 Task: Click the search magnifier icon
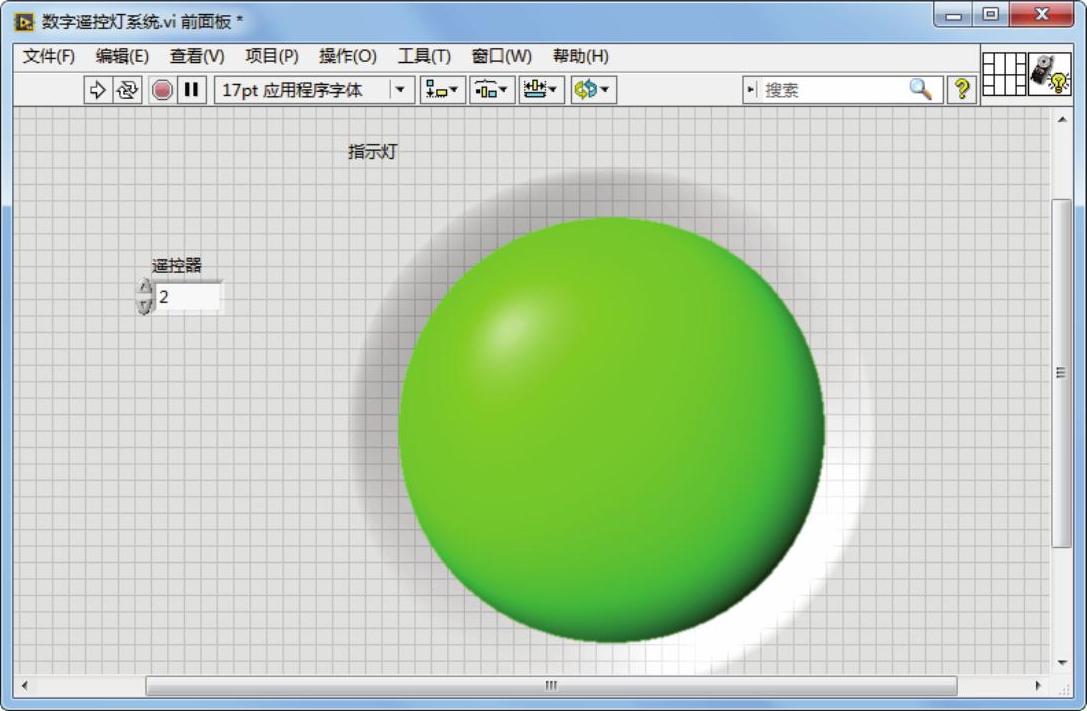(x=920, y=89)
